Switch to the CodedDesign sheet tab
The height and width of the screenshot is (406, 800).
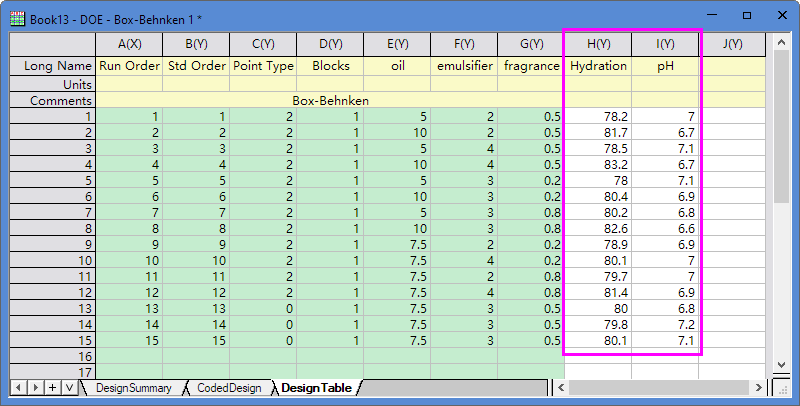click(229, 388)
